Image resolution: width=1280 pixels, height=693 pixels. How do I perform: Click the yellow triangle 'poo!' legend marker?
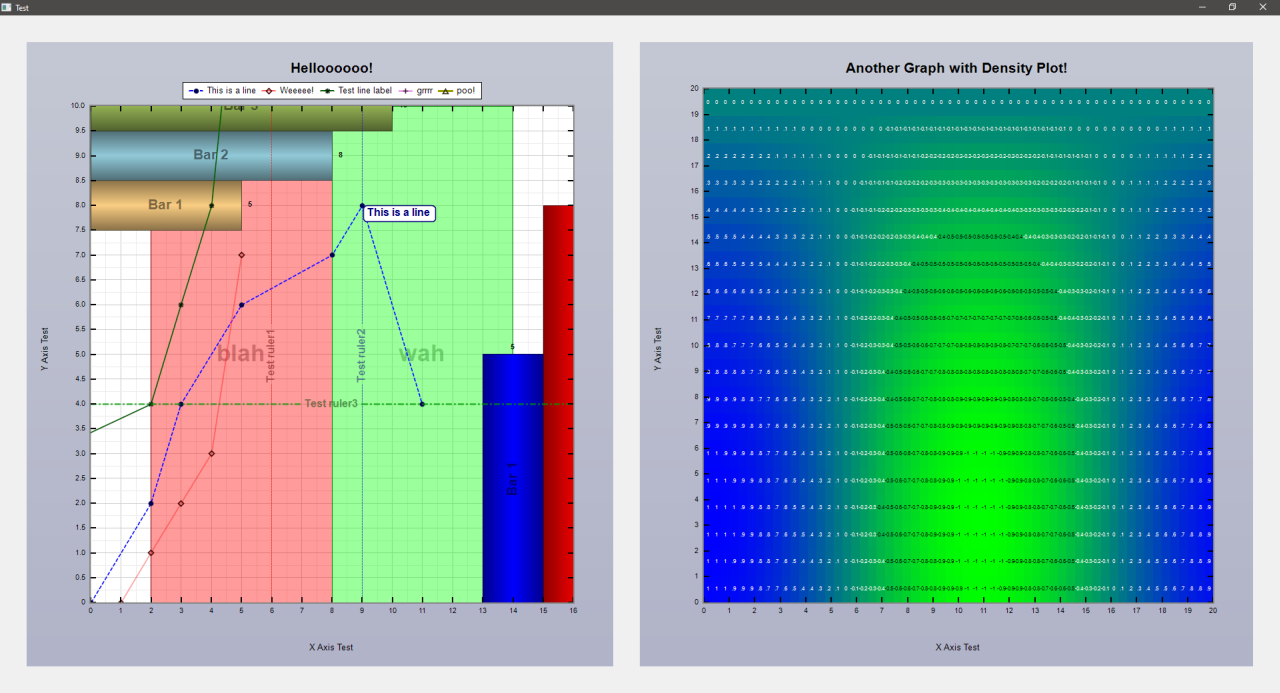pos(447,91)
